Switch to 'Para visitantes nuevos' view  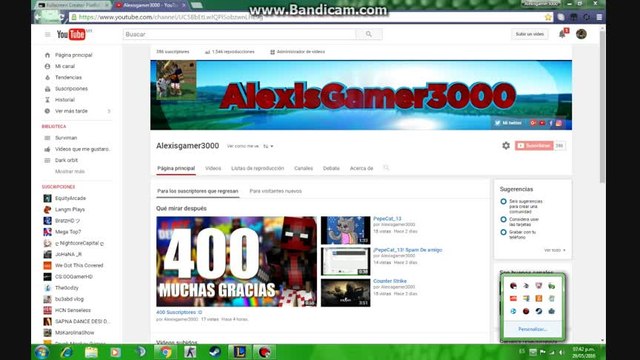click(x=276, y=191)
